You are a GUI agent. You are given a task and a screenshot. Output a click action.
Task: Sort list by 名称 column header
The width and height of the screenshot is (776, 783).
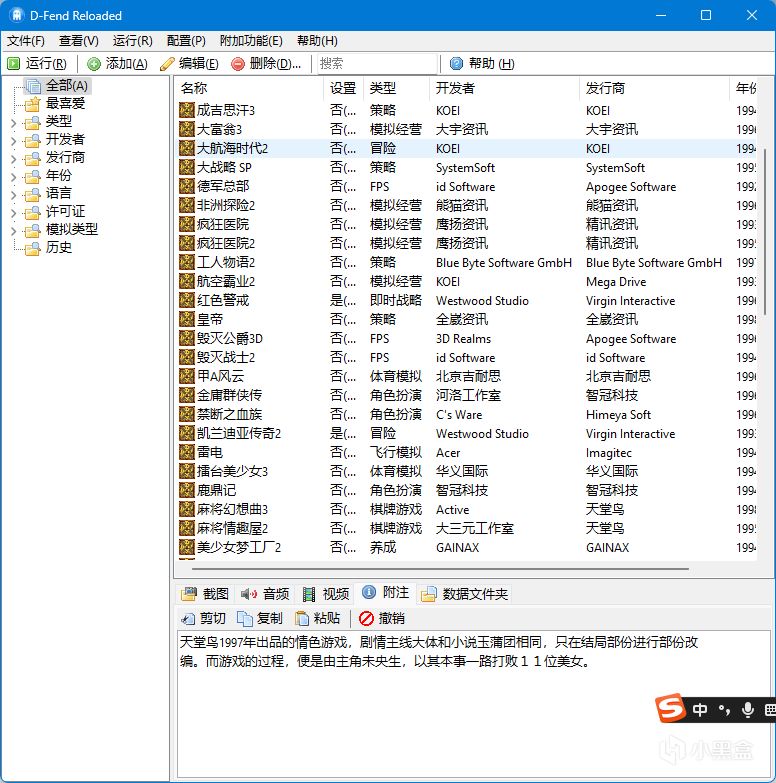249,88
